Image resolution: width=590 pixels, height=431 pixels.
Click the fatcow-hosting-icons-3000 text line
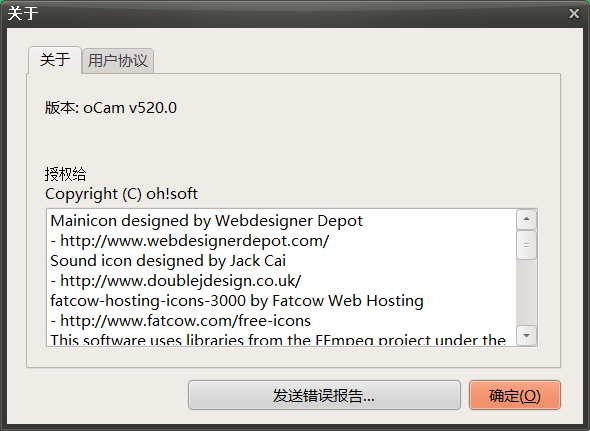(237, 301)
